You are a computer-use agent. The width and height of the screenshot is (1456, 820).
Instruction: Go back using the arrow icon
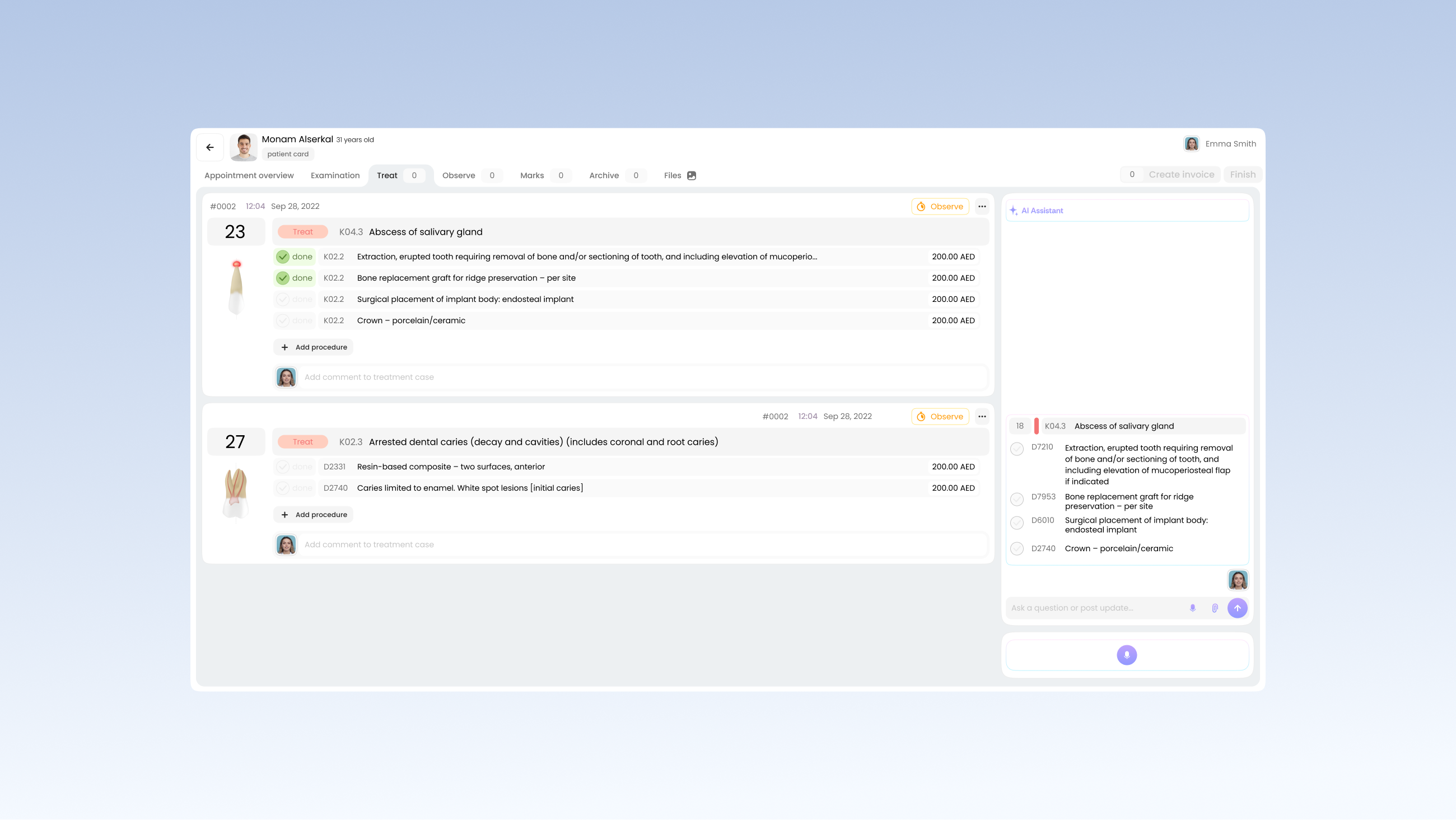[209, 148]
